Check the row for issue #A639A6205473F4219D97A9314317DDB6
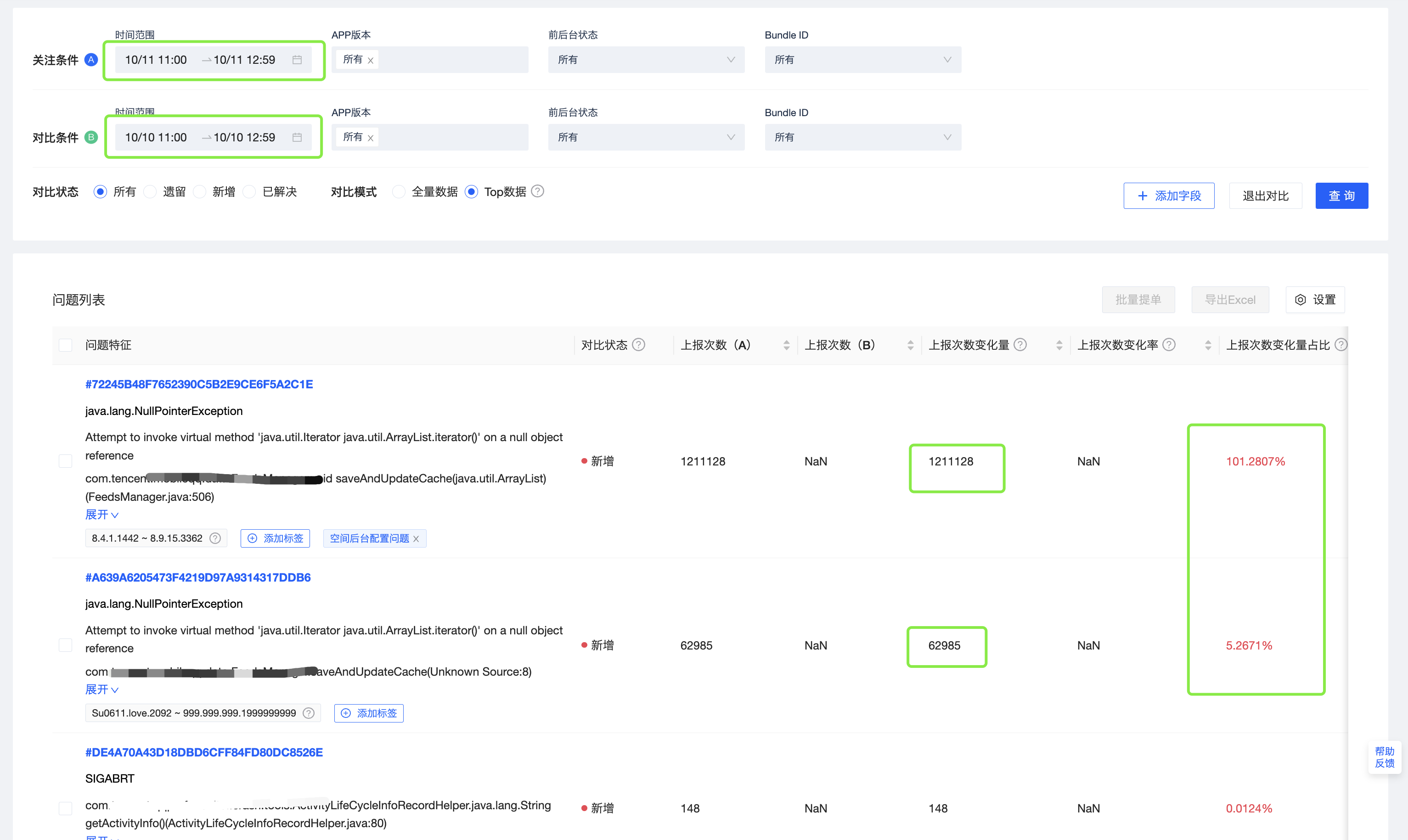The image size is (1408, 840). click(66, 645)
